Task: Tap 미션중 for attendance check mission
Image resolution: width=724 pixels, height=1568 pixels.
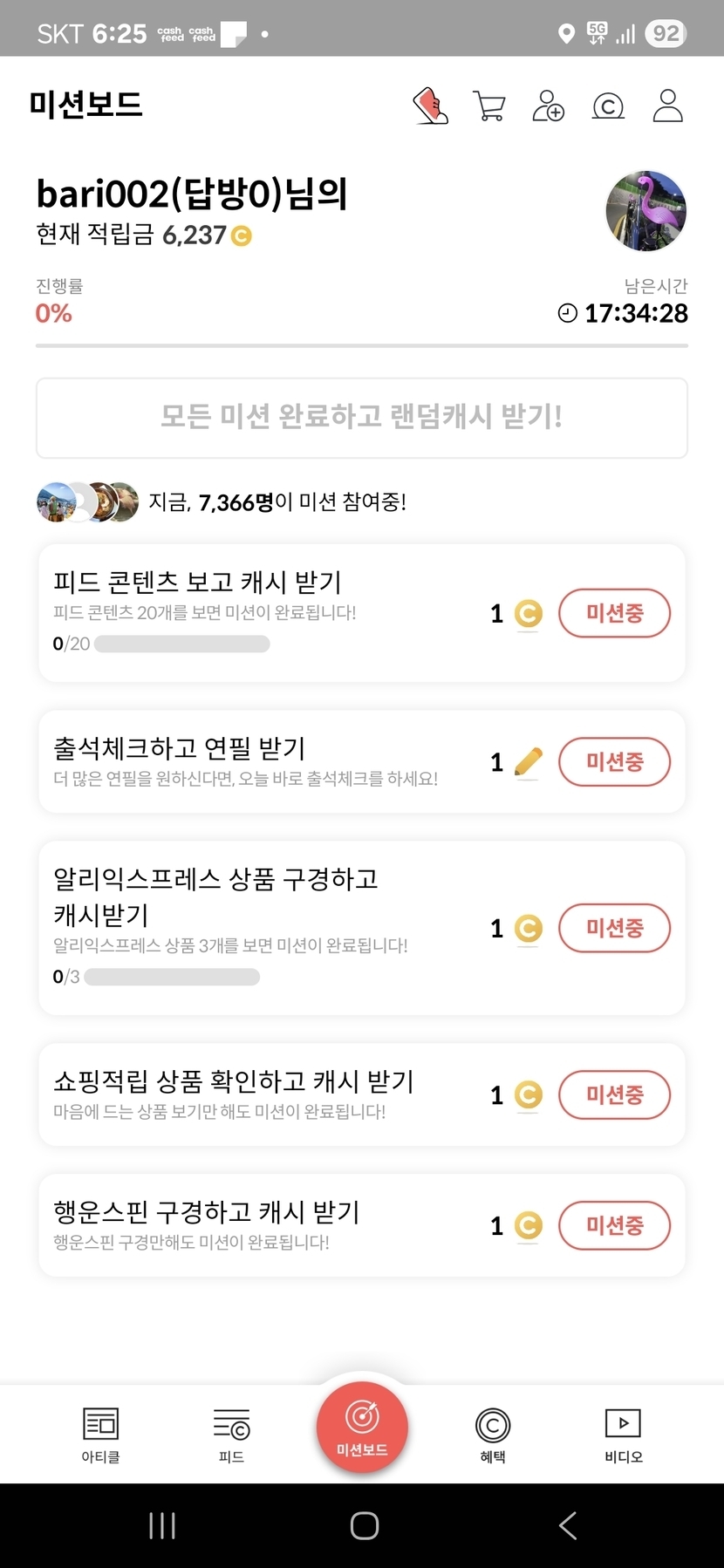Action: coord(614,761)
